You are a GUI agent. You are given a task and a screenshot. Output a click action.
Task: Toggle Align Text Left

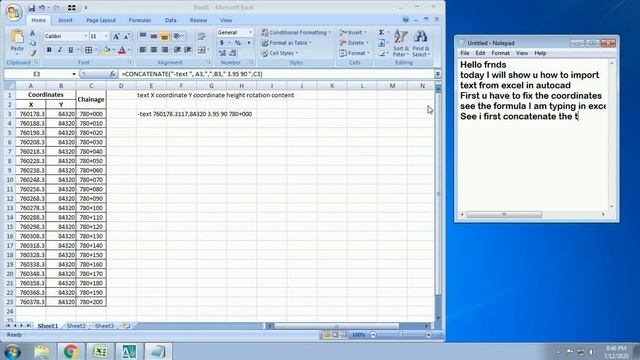point(142,50)
